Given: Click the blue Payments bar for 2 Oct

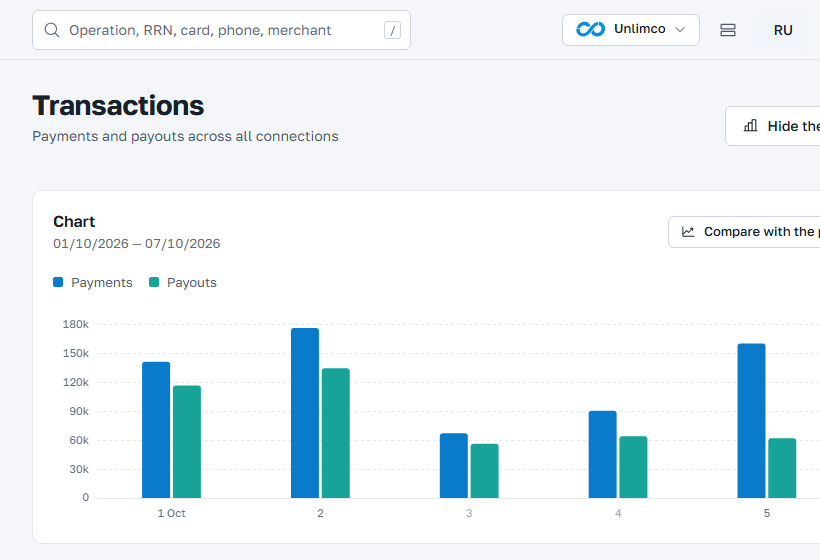Looking at the screenshot, I should pos(305,413).
